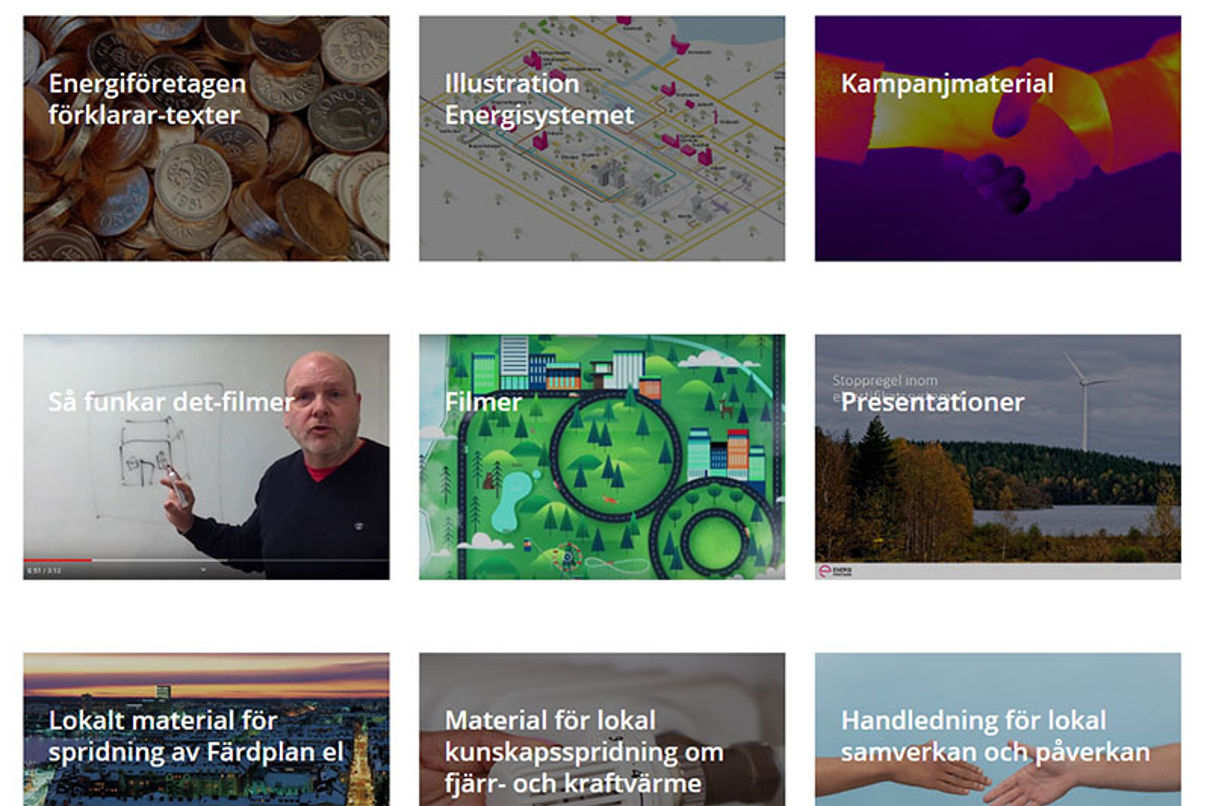Open the Kampanjmaterial link
The height and width of the screenshot is (806, 1210).
coord(947,83)
